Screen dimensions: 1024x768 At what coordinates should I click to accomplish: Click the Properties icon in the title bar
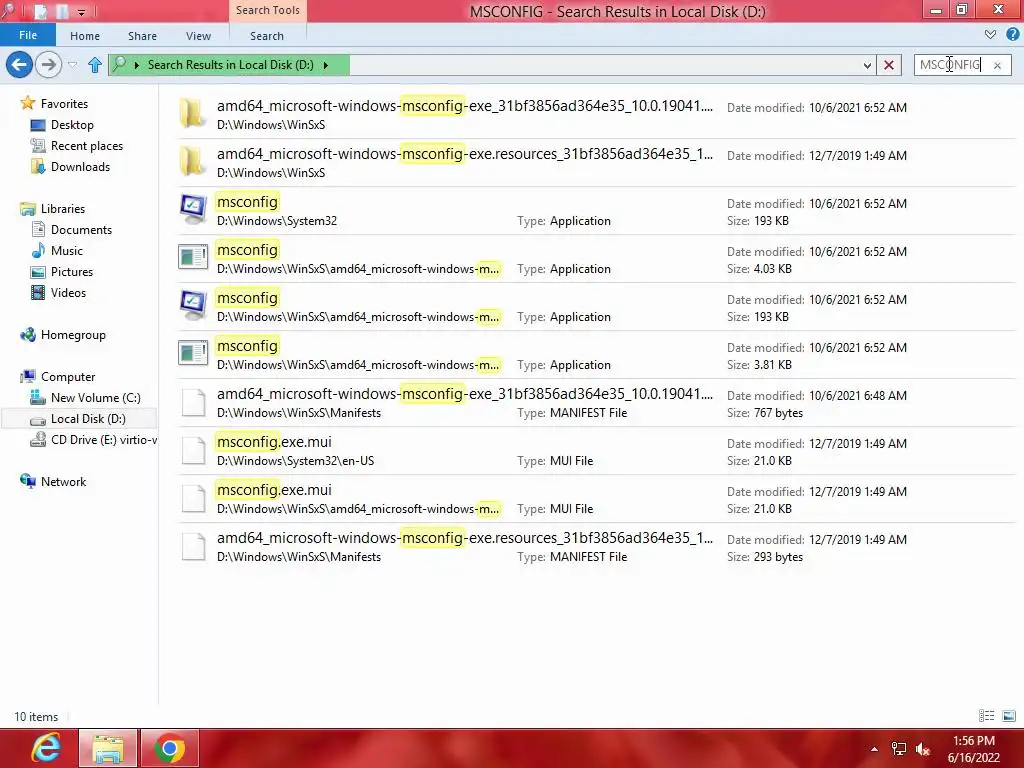[x=40, y=11]
